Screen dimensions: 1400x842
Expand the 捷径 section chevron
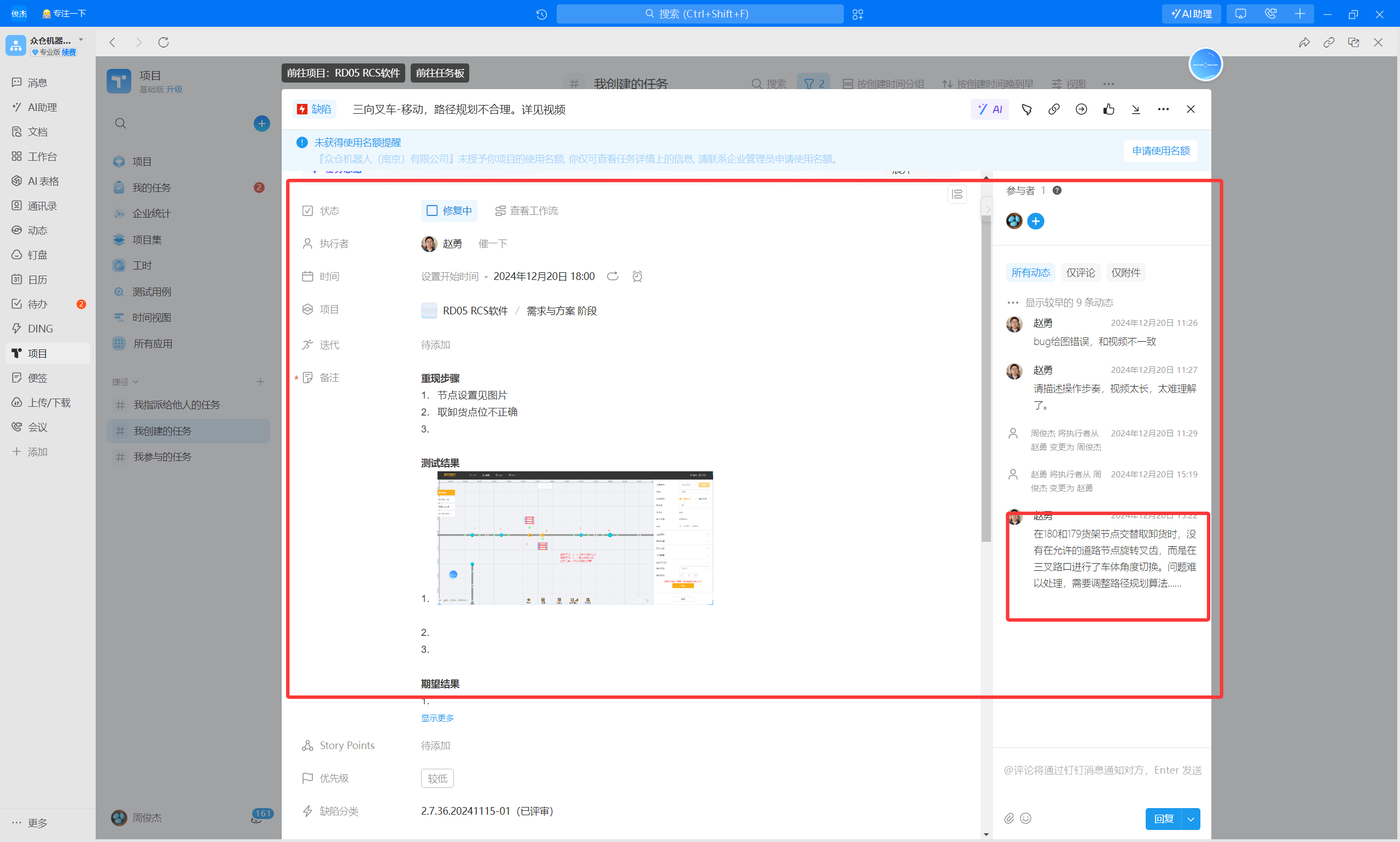136,382
